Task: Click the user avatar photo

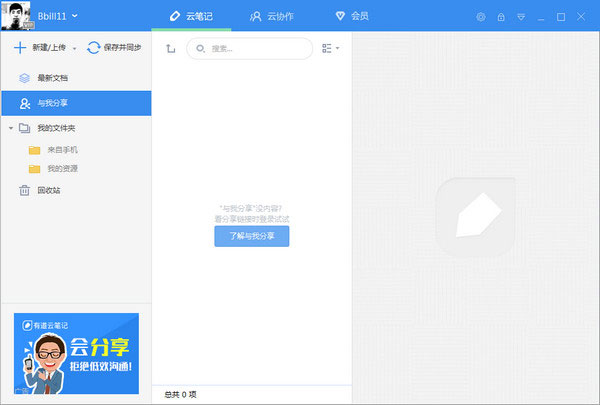Action: (x=16, y=16)
